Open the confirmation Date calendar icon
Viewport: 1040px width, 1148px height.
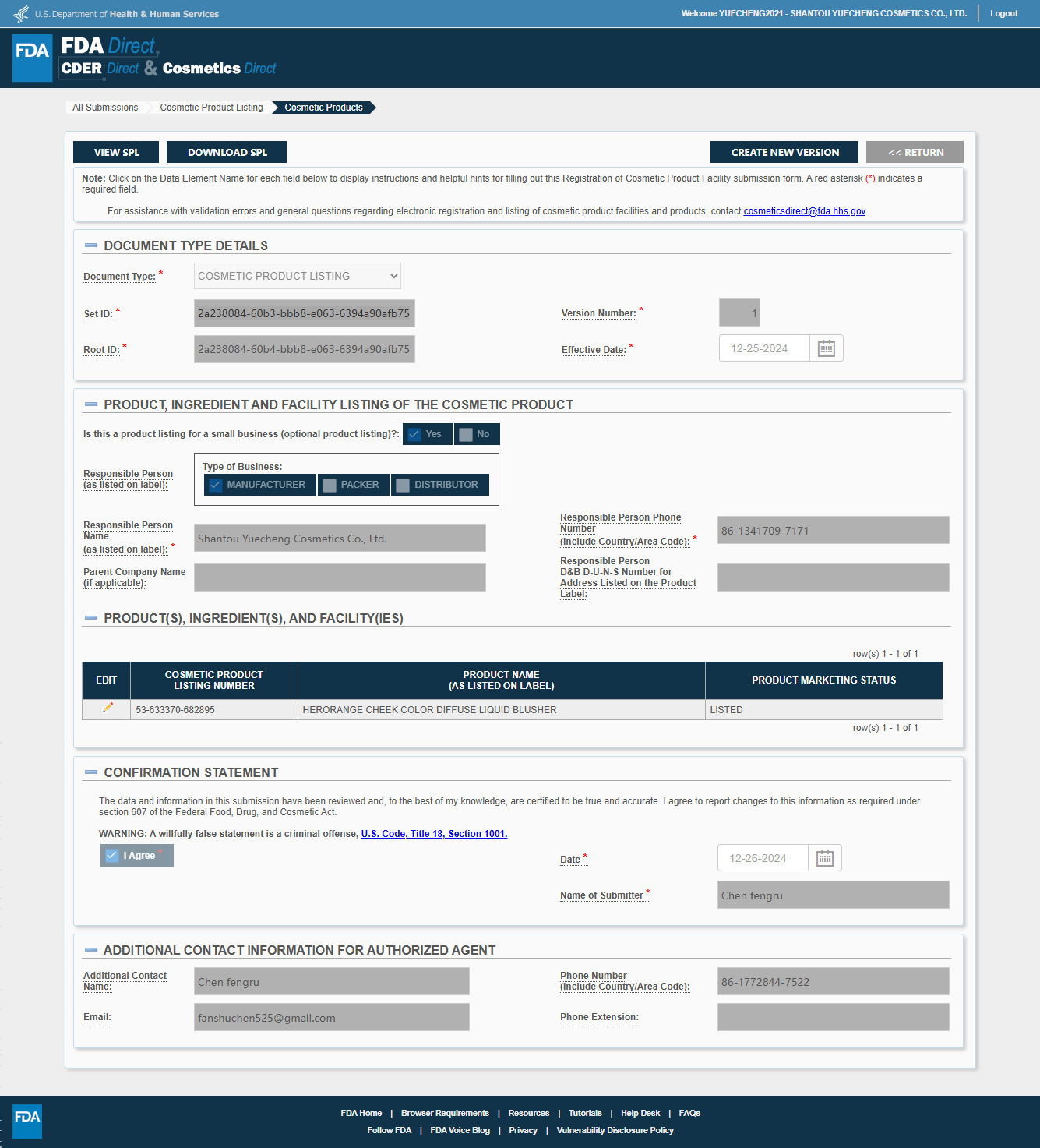click(825, 858)
